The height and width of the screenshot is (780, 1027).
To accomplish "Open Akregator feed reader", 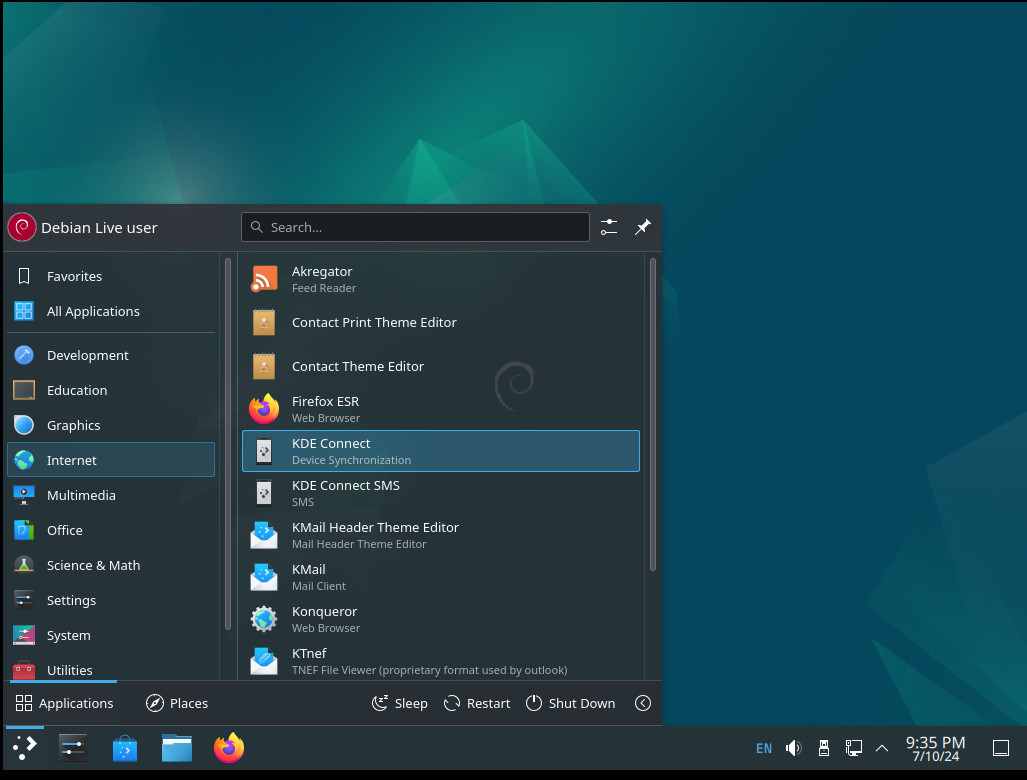I will pyautogui.click(x=441, y=279).
